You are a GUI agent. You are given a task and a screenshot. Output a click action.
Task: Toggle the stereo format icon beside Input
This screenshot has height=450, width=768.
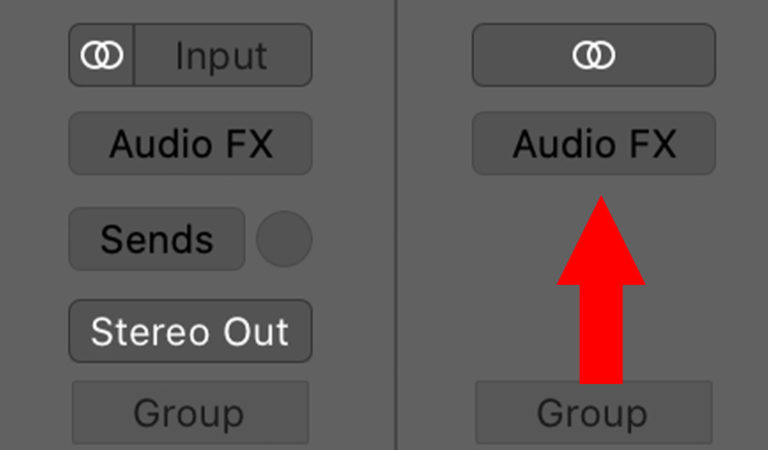coord(101,55)
